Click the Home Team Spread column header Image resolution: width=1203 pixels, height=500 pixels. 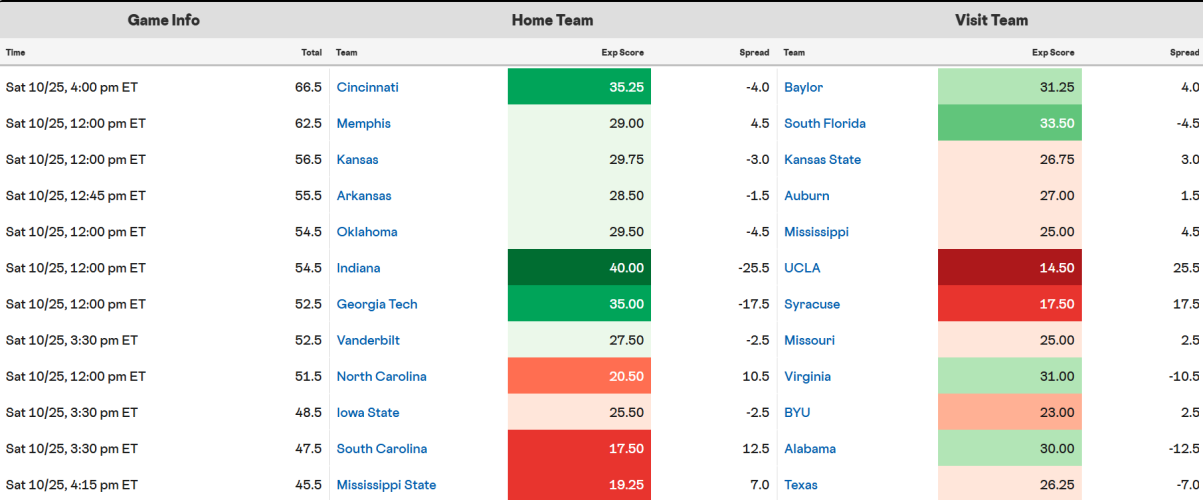tap(755, 52)
